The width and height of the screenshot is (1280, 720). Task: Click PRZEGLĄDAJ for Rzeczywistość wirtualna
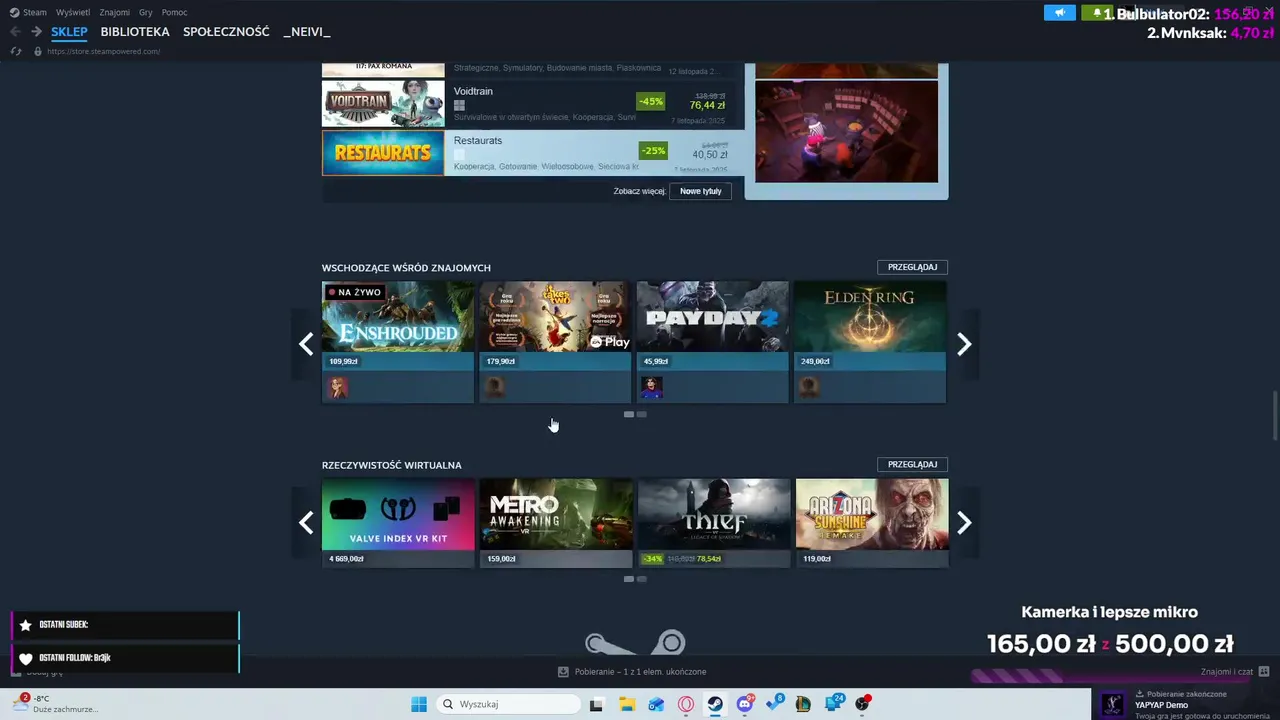912,464
